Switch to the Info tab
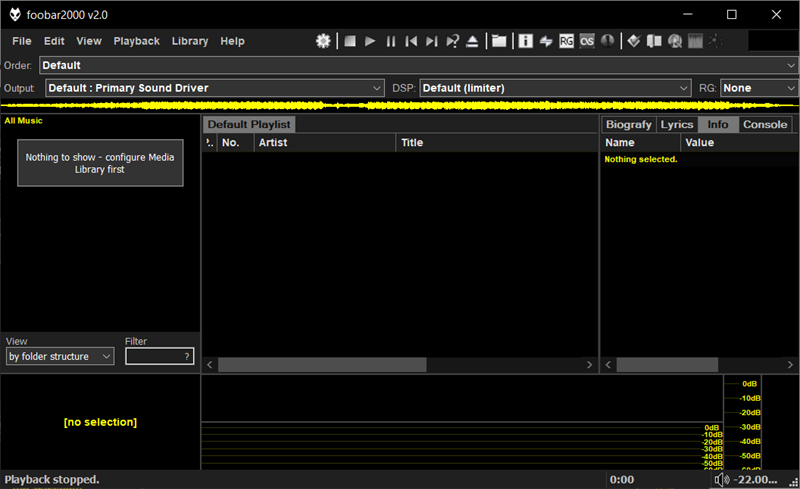Image resolution: width=800 pixels, height=489 pixels. point(717,125)
